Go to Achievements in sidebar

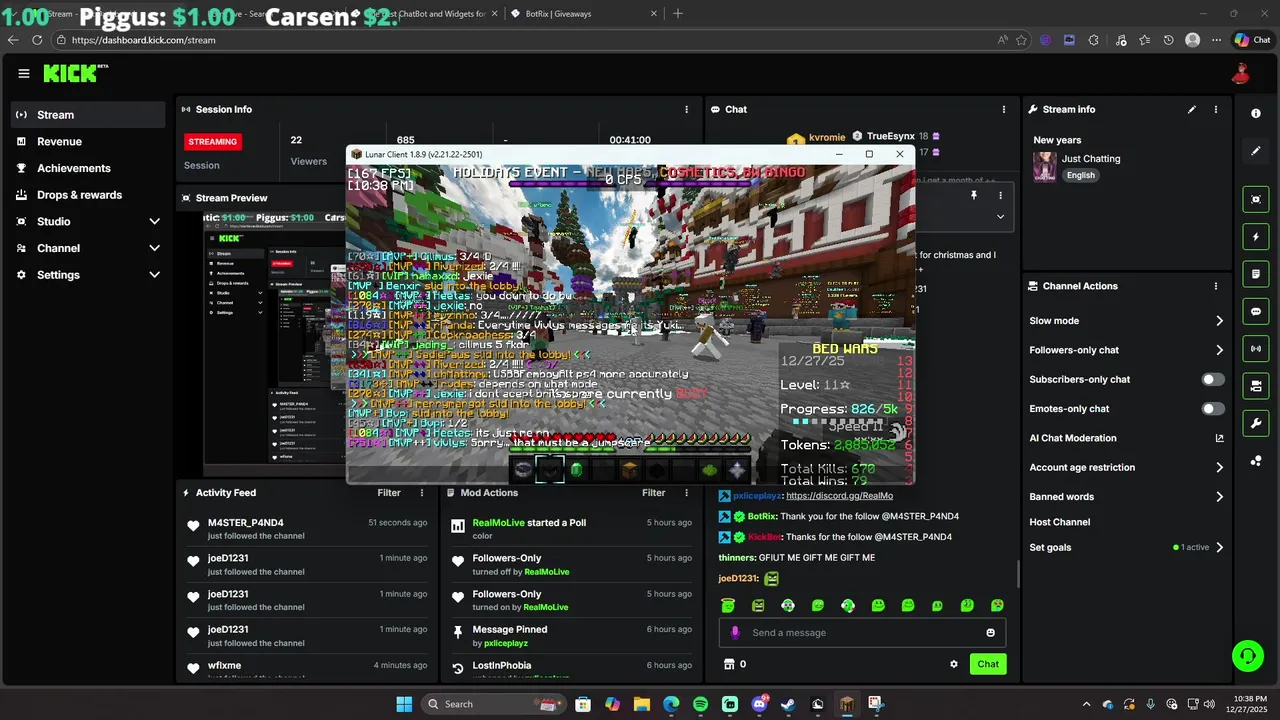(x=88, y=168)
